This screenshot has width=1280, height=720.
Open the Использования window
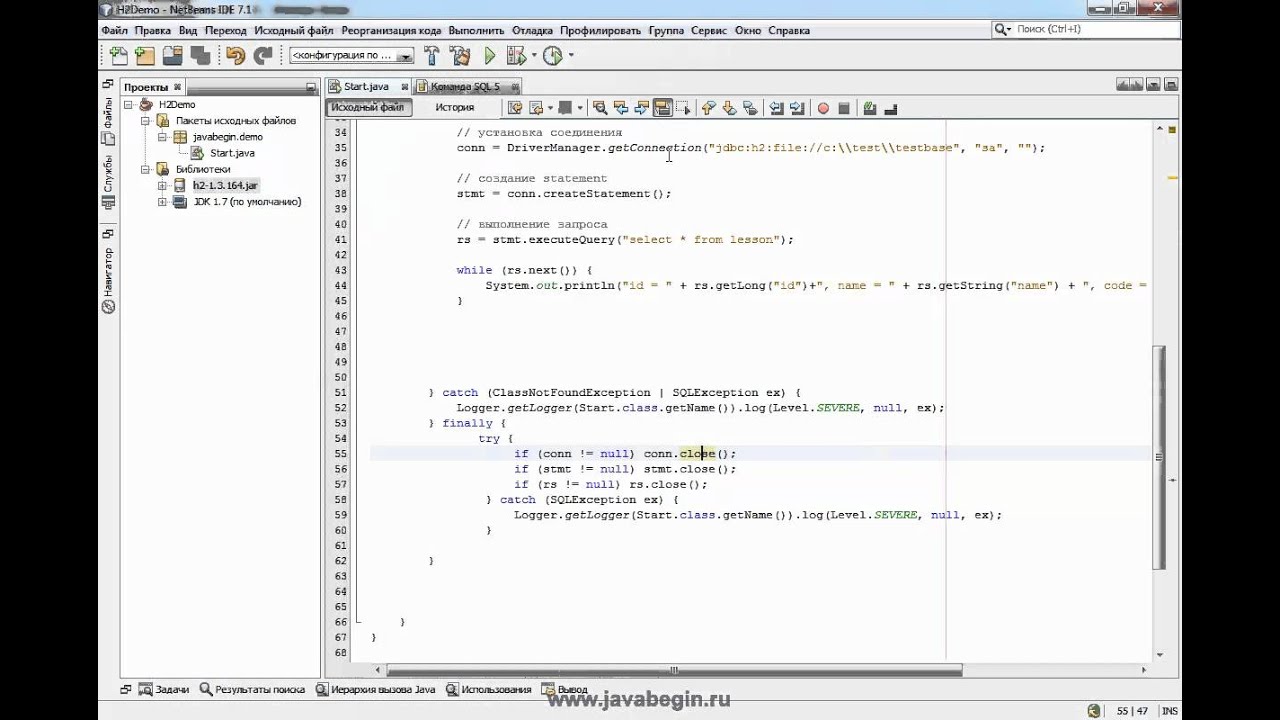point(489,689)
